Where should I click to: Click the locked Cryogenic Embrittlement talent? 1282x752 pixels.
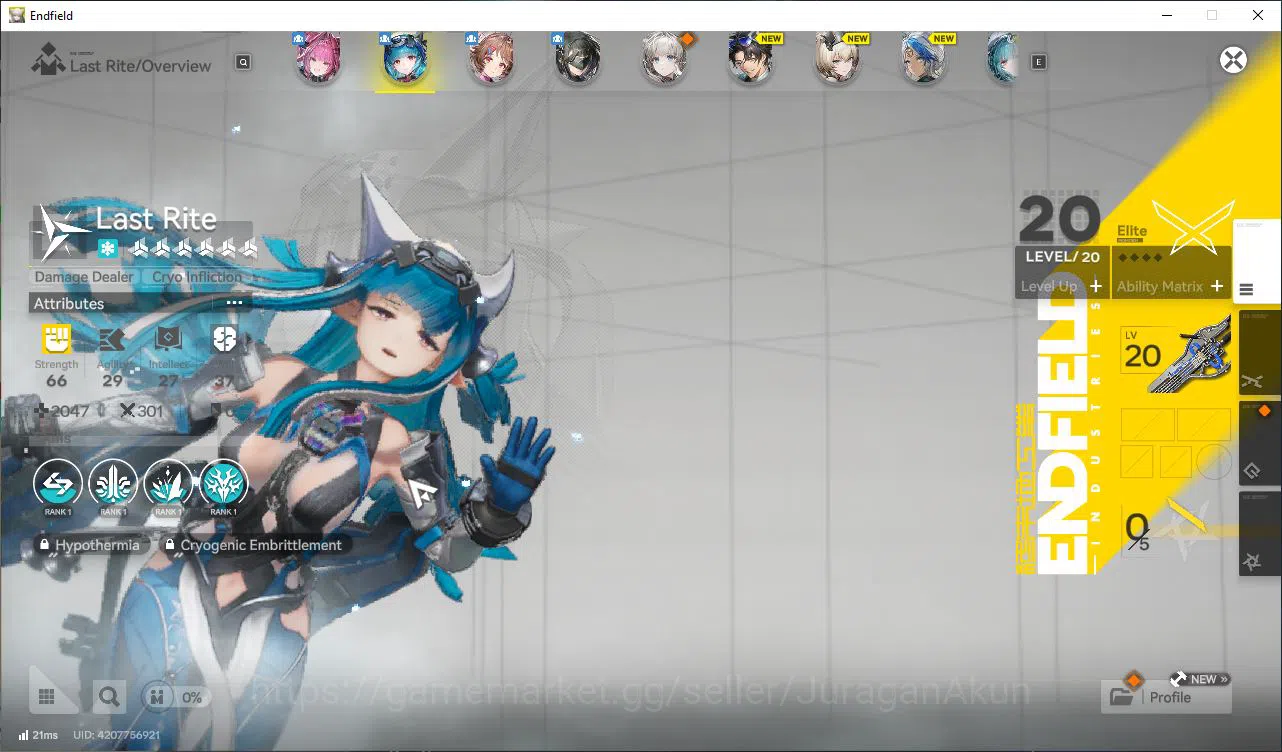pyautogui.click(x=253, y=545)
